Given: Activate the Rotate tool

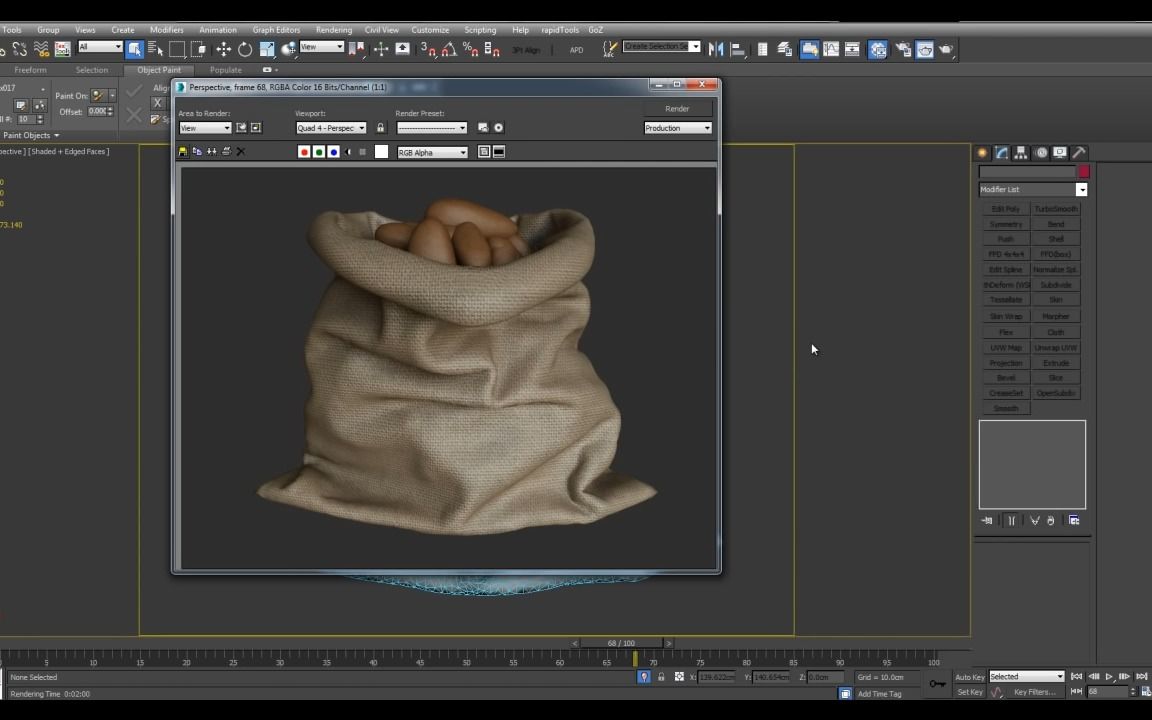Looking at the screenshot, I should (x=245, y=49).
